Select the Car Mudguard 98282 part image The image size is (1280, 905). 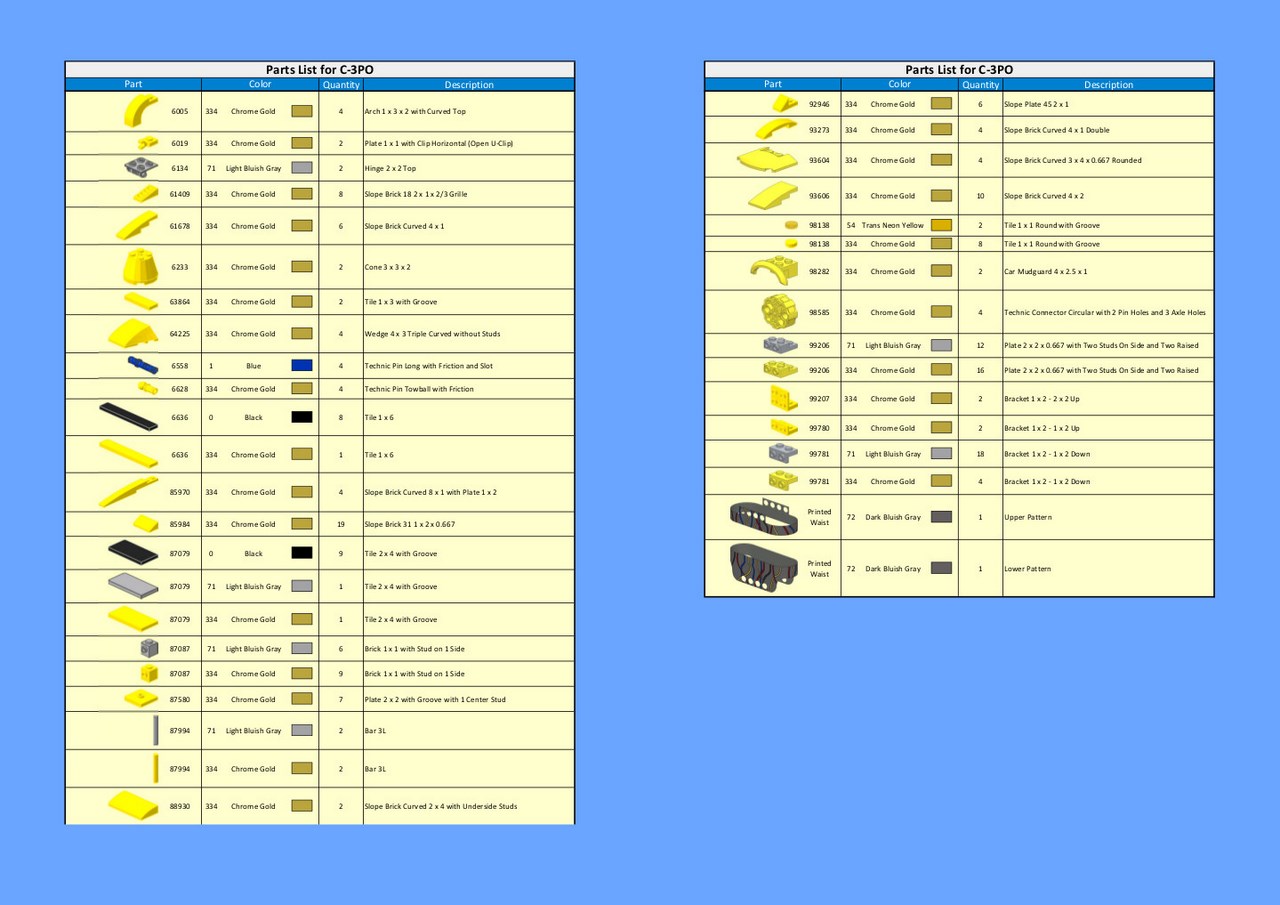[x=774, y=271]
